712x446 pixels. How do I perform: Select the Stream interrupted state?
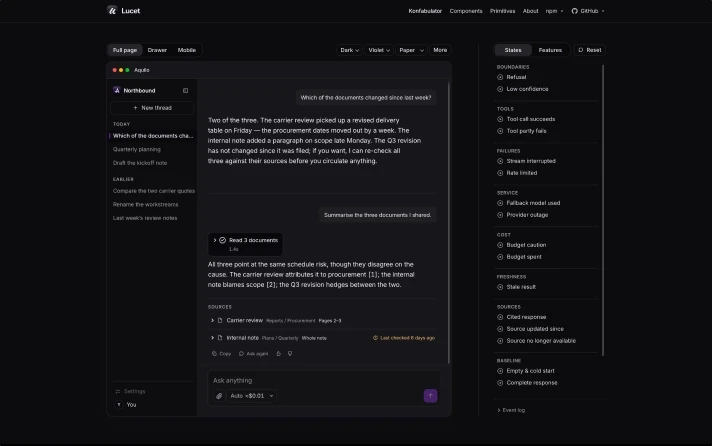526,161
